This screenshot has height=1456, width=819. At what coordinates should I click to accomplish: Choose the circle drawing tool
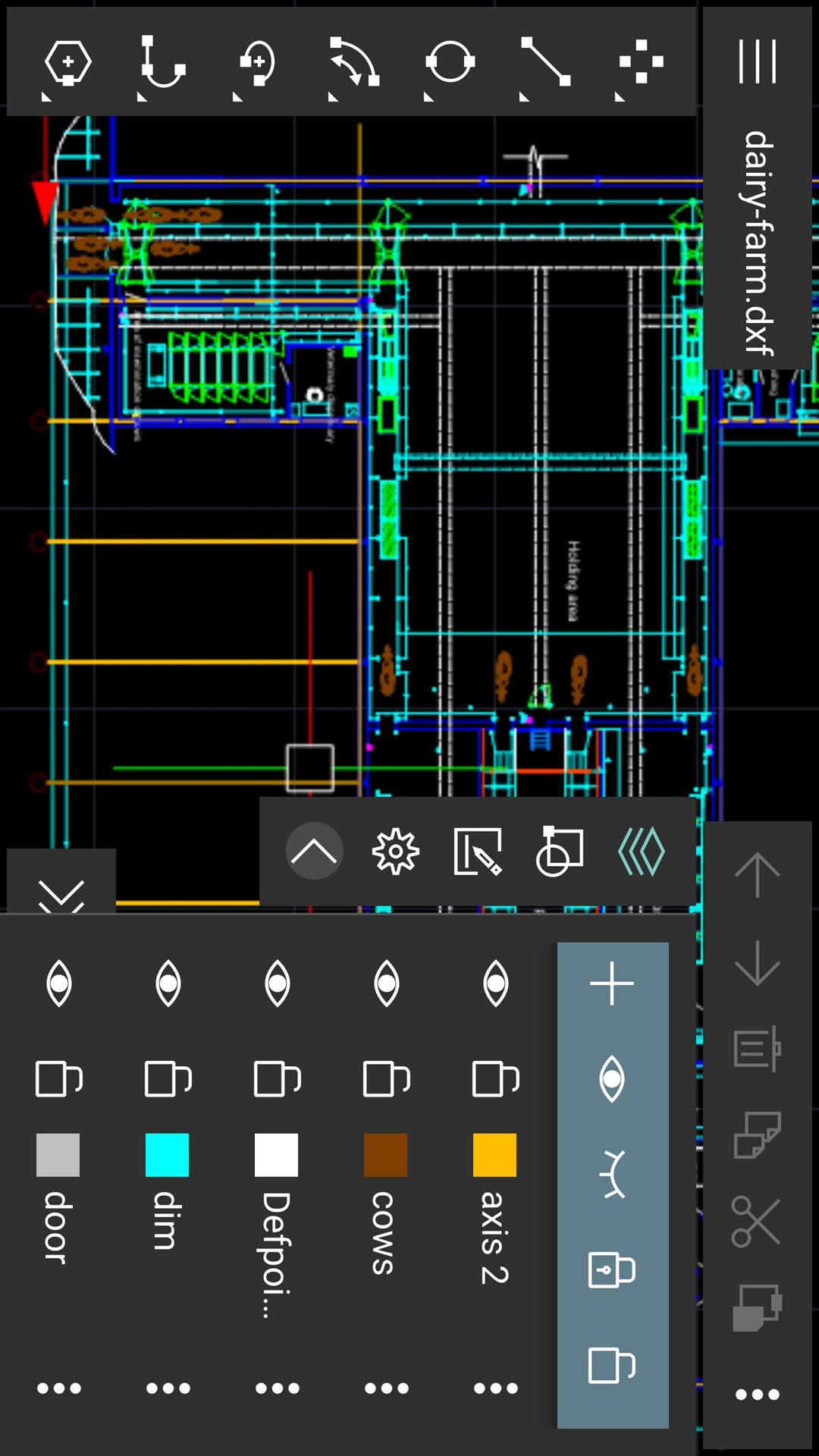(450, 62)
